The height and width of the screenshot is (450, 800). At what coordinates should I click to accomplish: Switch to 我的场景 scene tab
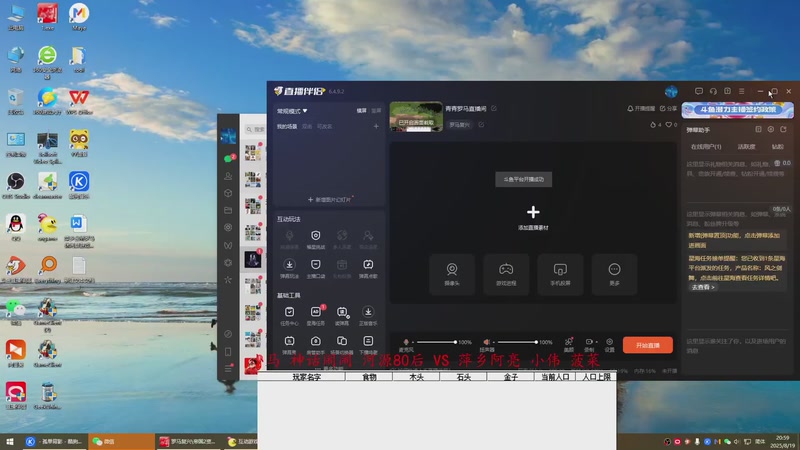click(287, 127)
